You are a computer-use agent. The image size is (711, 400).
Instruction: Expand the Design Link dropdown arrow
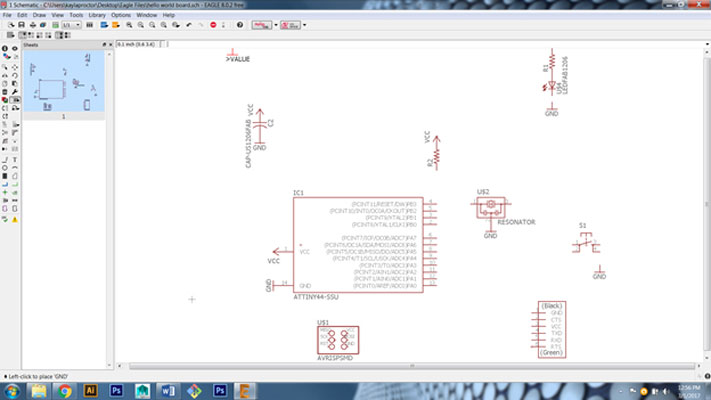point(276,25)
